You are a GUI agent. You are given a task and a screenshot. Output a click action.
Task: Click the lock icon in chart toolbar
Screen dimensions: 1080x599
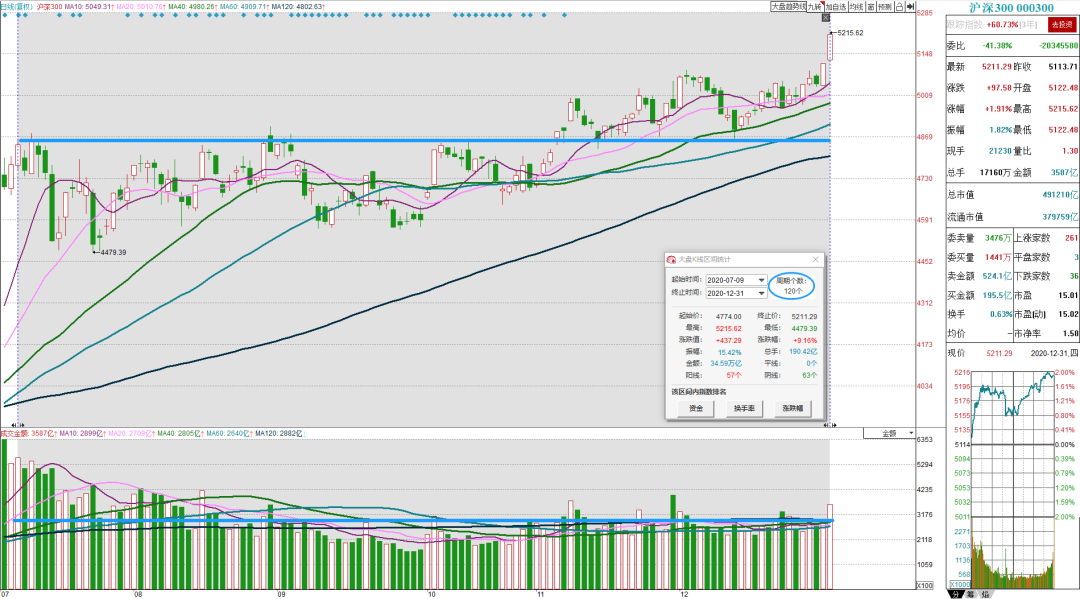[900, 7]
